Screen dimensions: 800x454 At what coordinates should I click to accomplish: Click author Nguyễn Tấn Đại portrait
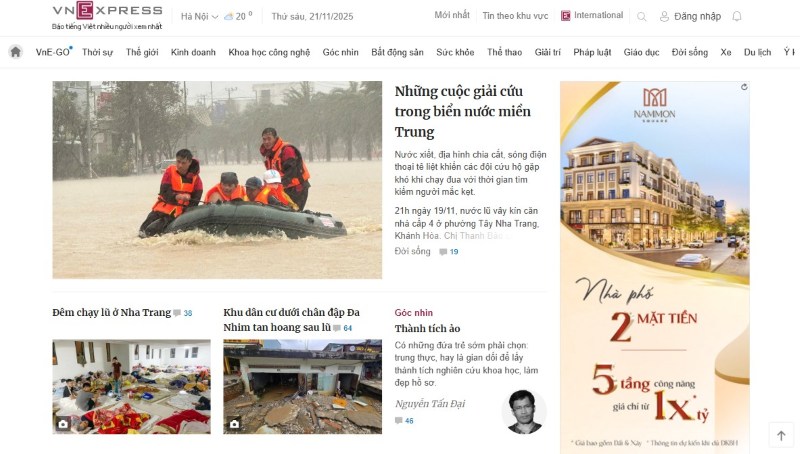coord(524,412)
